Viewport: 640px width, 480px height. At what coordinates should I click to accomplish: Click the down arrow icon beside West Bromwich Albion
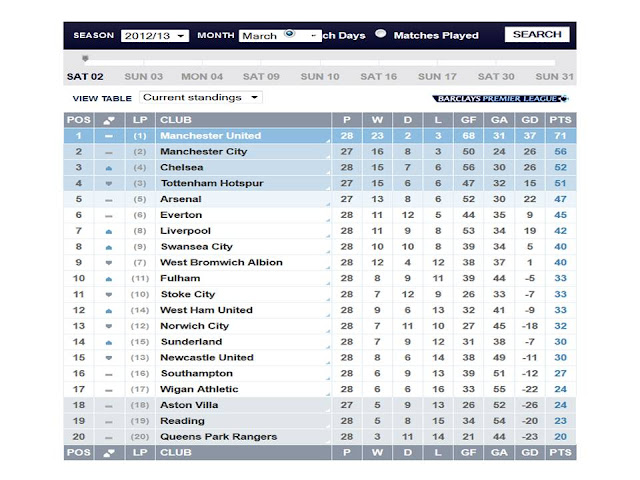click(x=108, y=263)
